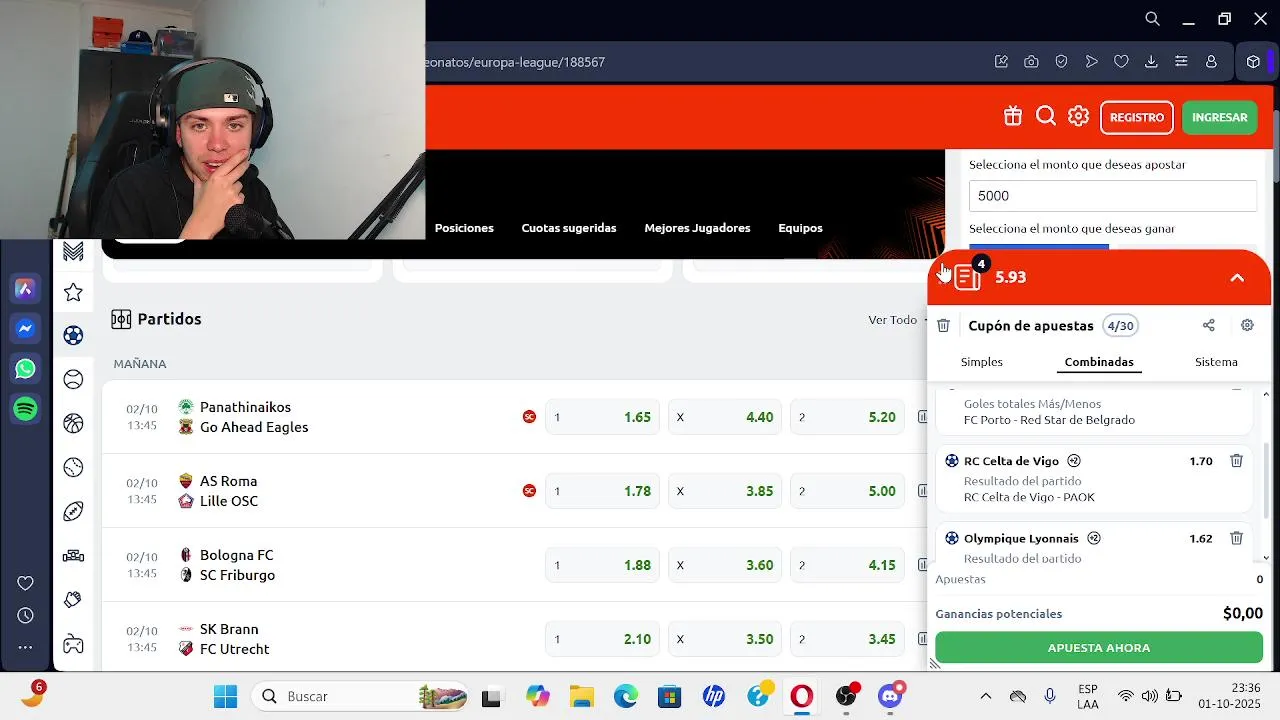Select the favorites star in sports sidebar
The image size is (1280, 720).
tap(73, 292)
